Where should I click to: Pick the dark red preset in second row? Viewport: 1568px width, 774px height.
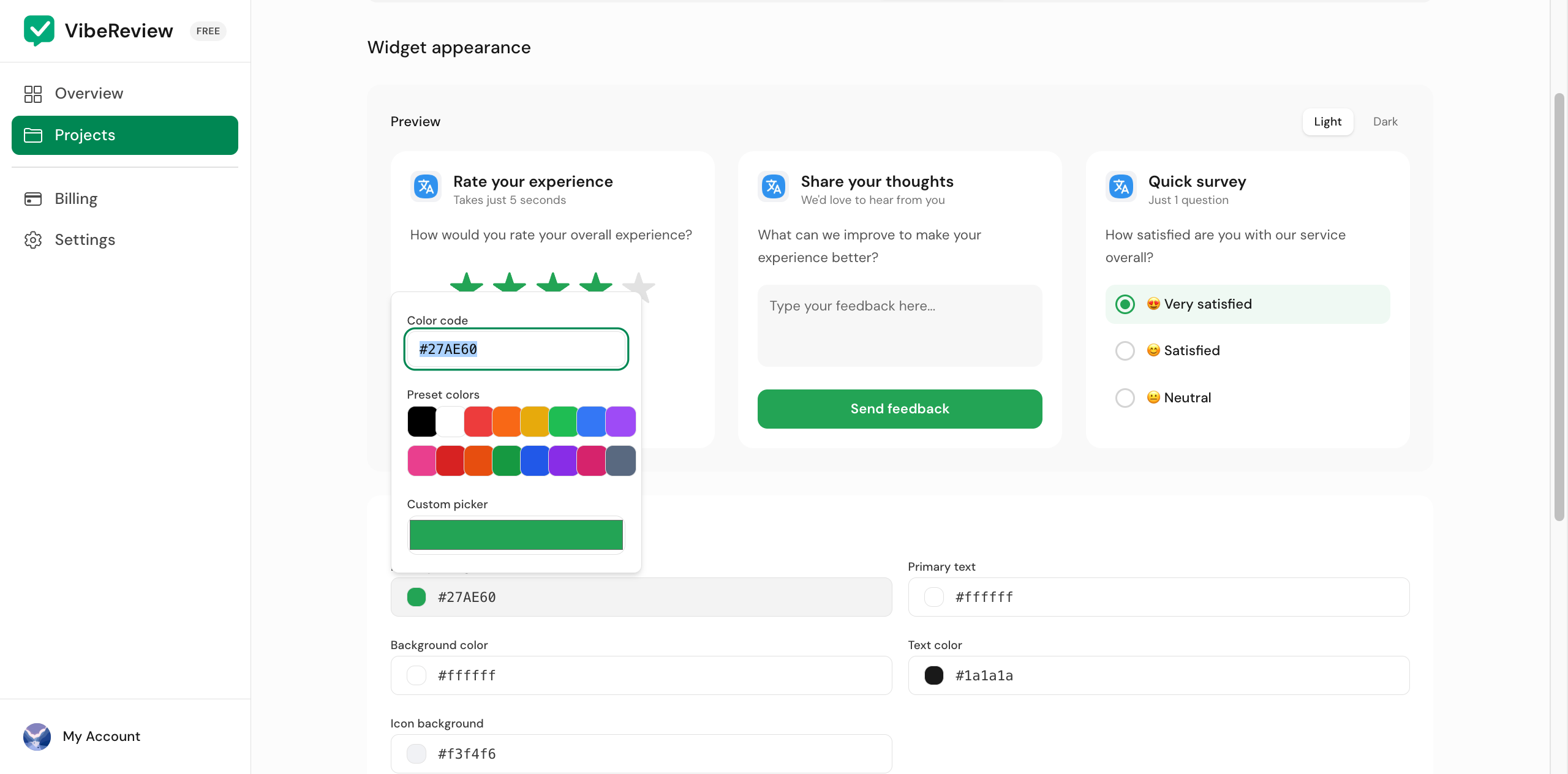tap(450, 460)
